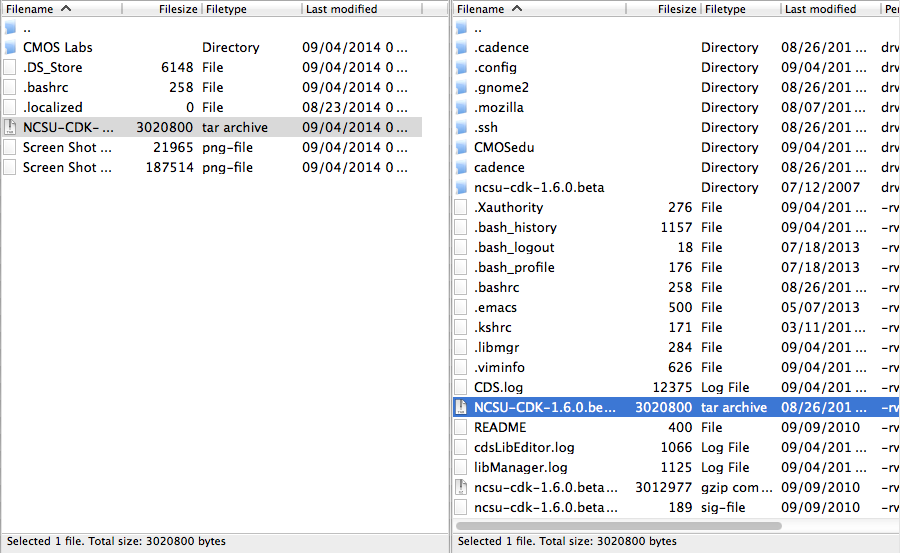Sort remote pane by Last modified header

(829, 9)
